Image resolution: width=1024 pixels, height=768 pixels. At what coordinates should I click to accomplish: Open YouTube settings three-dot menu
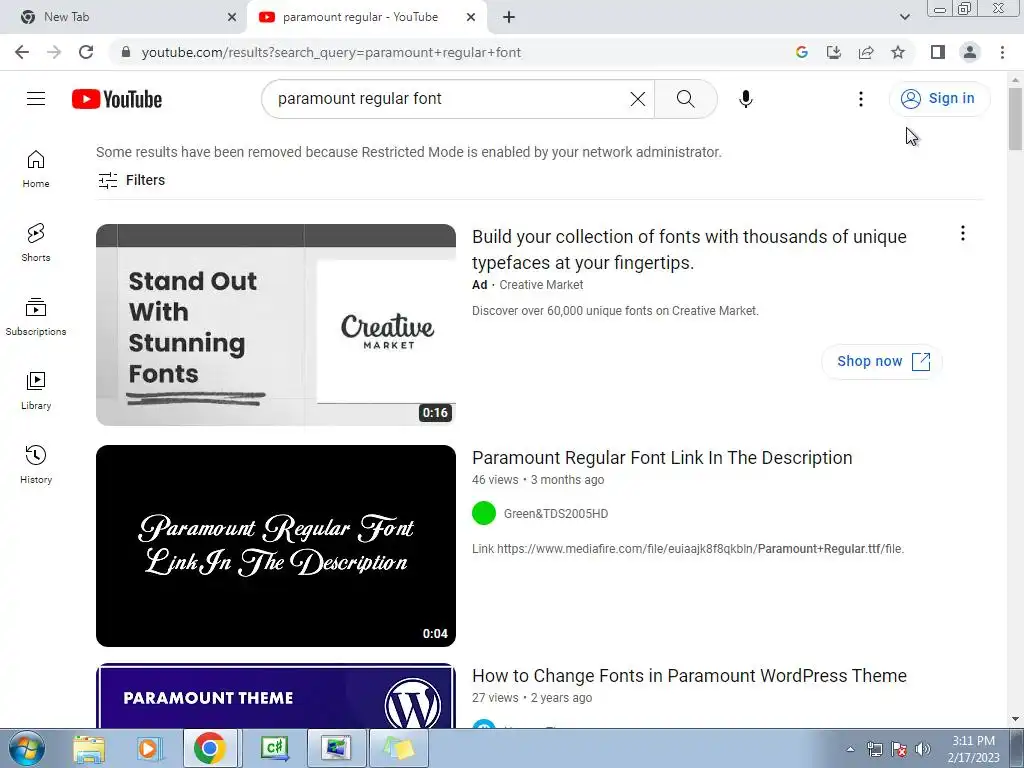[x=861, y=99]
